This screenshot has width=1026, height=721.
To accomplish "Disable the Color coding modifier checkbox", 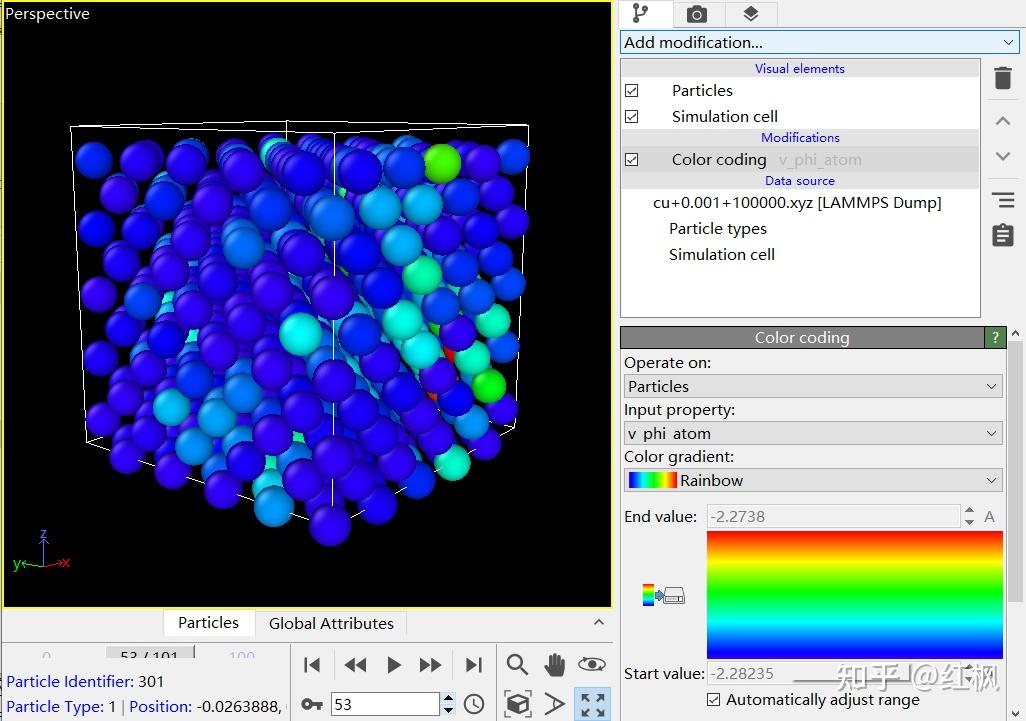I will coord(631,159).
